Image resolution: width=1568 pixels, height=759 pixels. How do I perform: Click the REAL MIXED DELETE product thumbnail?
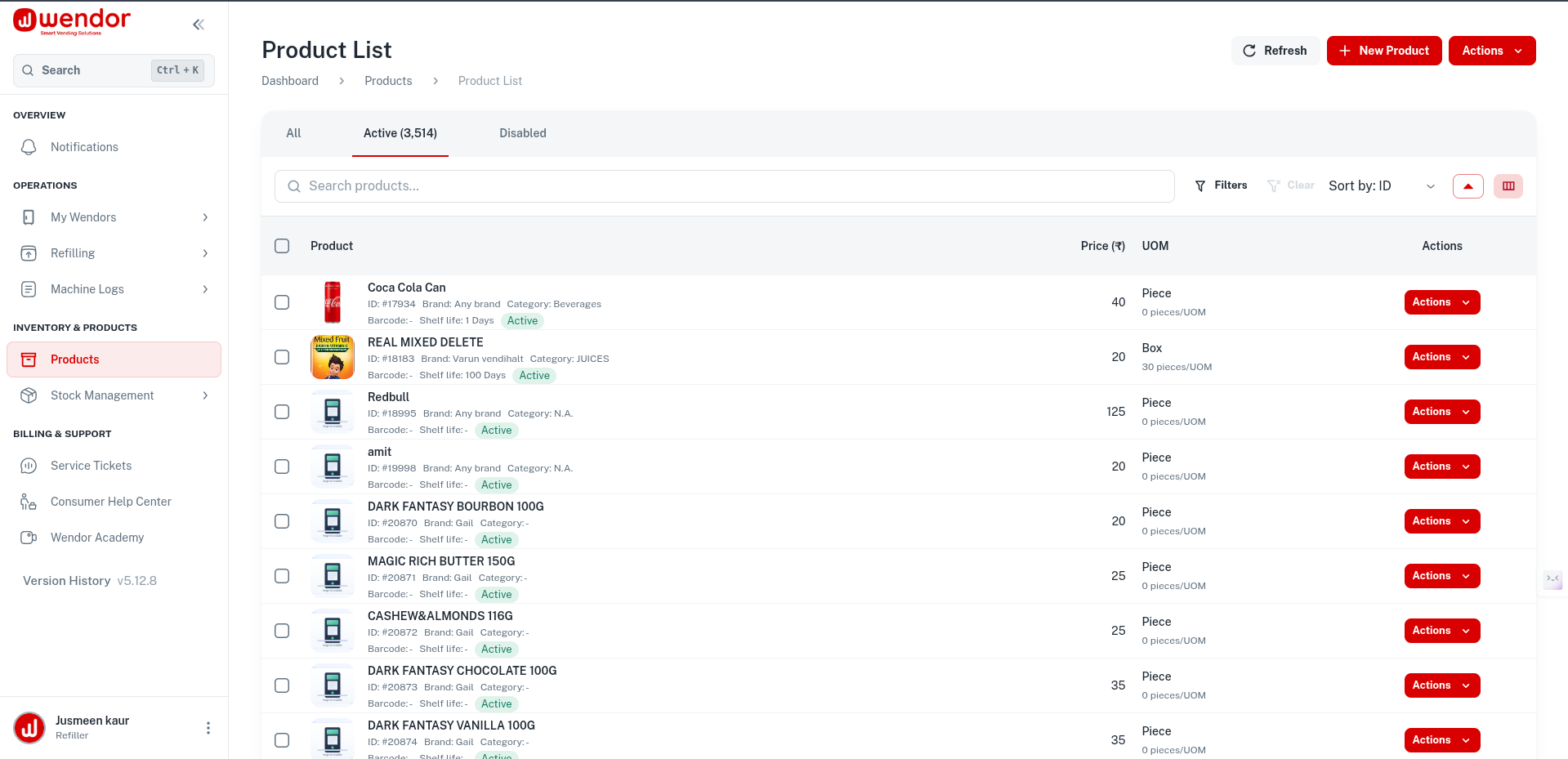click(x=333, y=357)
